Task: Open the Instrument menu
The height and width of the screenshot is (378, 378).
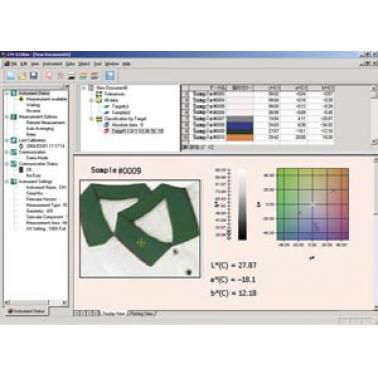Action: [53, 64]
